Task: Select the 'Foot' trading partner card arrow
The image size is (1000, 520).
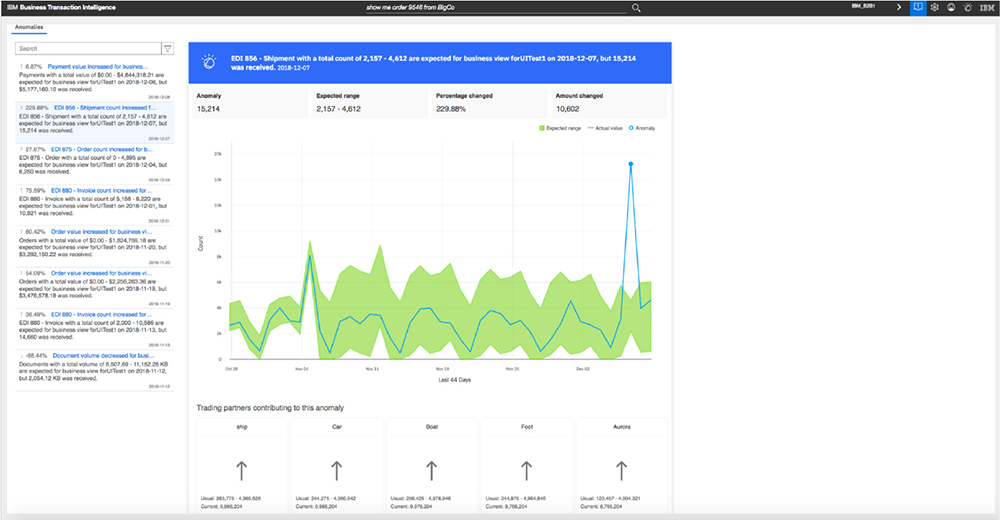Action: (526, 471)
